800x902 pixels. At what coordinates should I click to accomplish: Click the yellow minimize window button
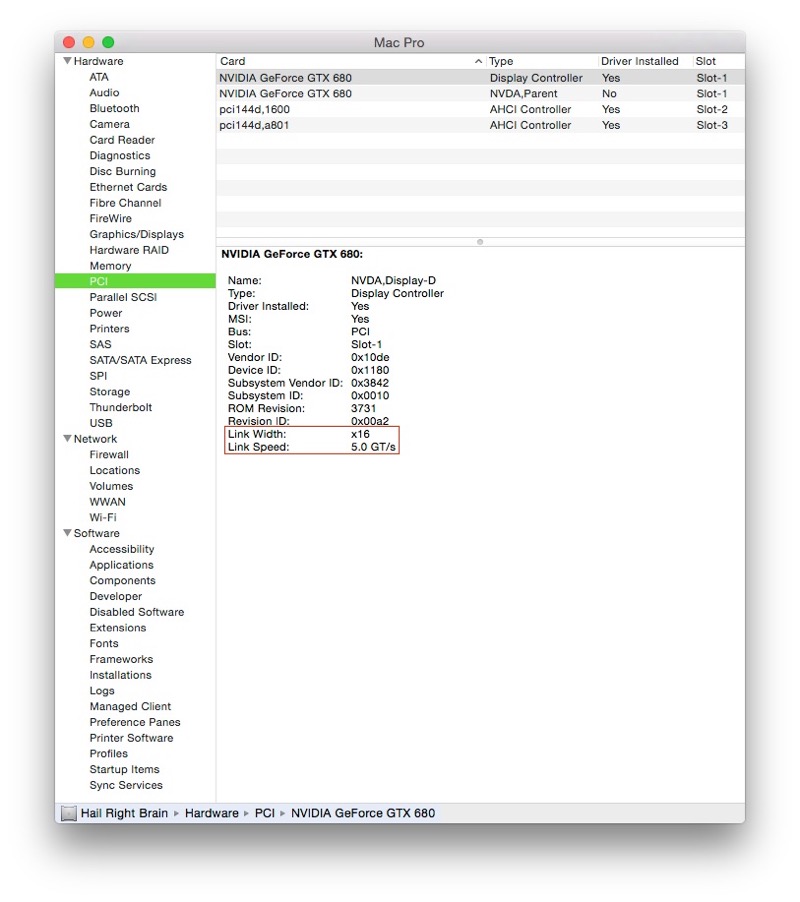pos(89,42)
